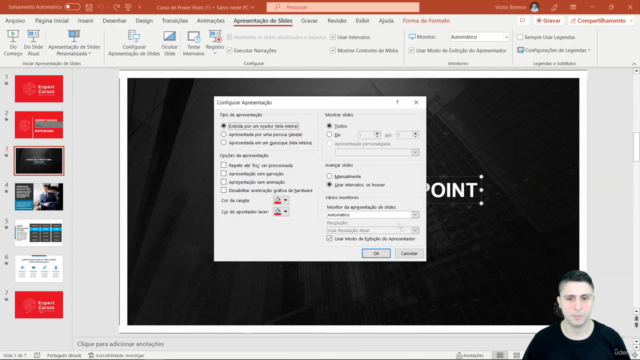
Task: Switch to Animações tab
Action: tap(211, 20)
